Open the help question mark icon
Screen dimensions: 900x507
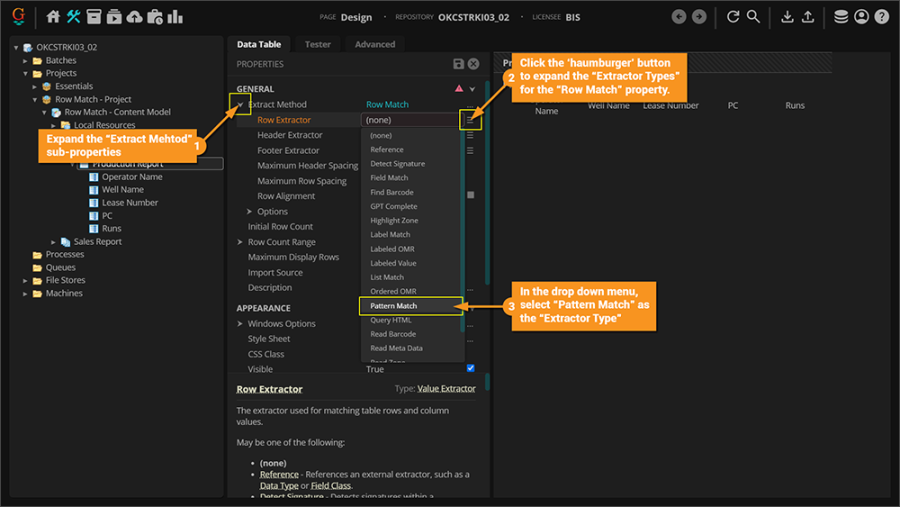881,17
